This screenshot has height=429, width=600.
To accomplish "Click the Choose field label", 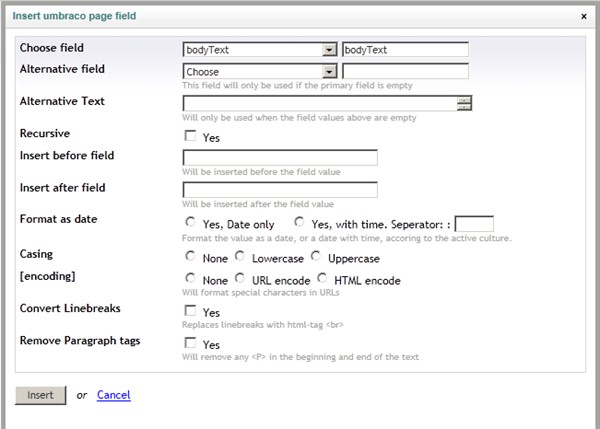I will [x=52, y=48].
